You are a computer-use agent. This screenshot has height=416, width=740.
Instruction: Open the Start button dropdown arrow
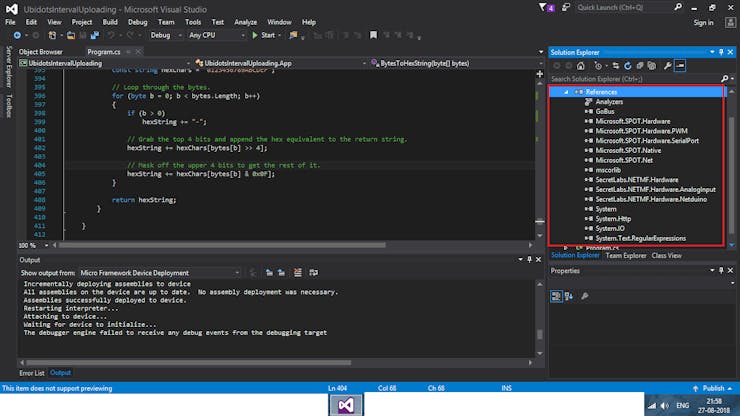coord(280,35)
